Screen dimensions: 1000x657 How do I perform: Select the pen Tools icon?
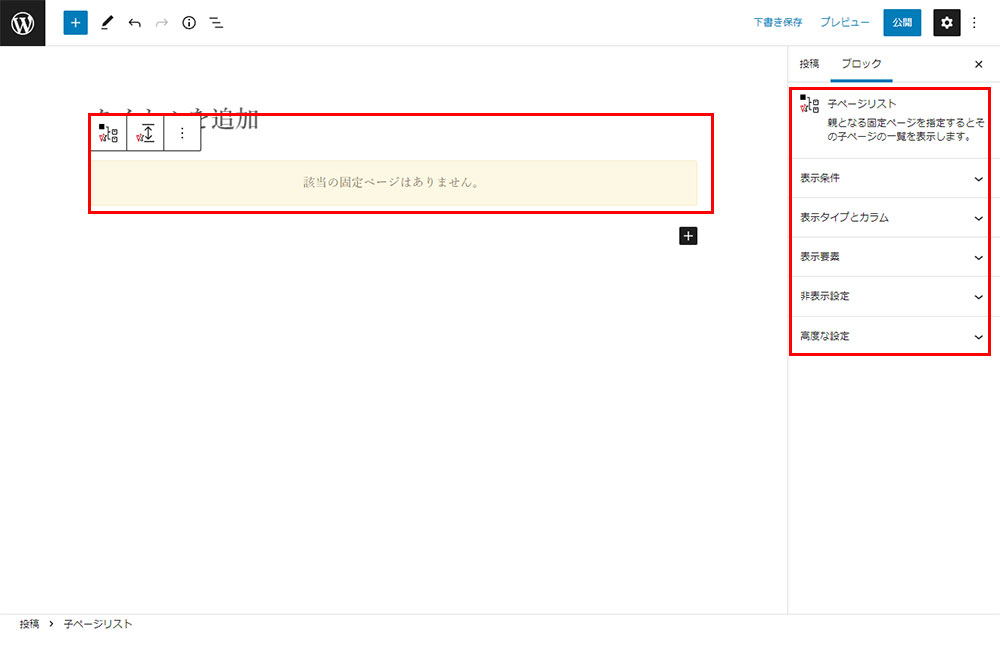(107, 22)
